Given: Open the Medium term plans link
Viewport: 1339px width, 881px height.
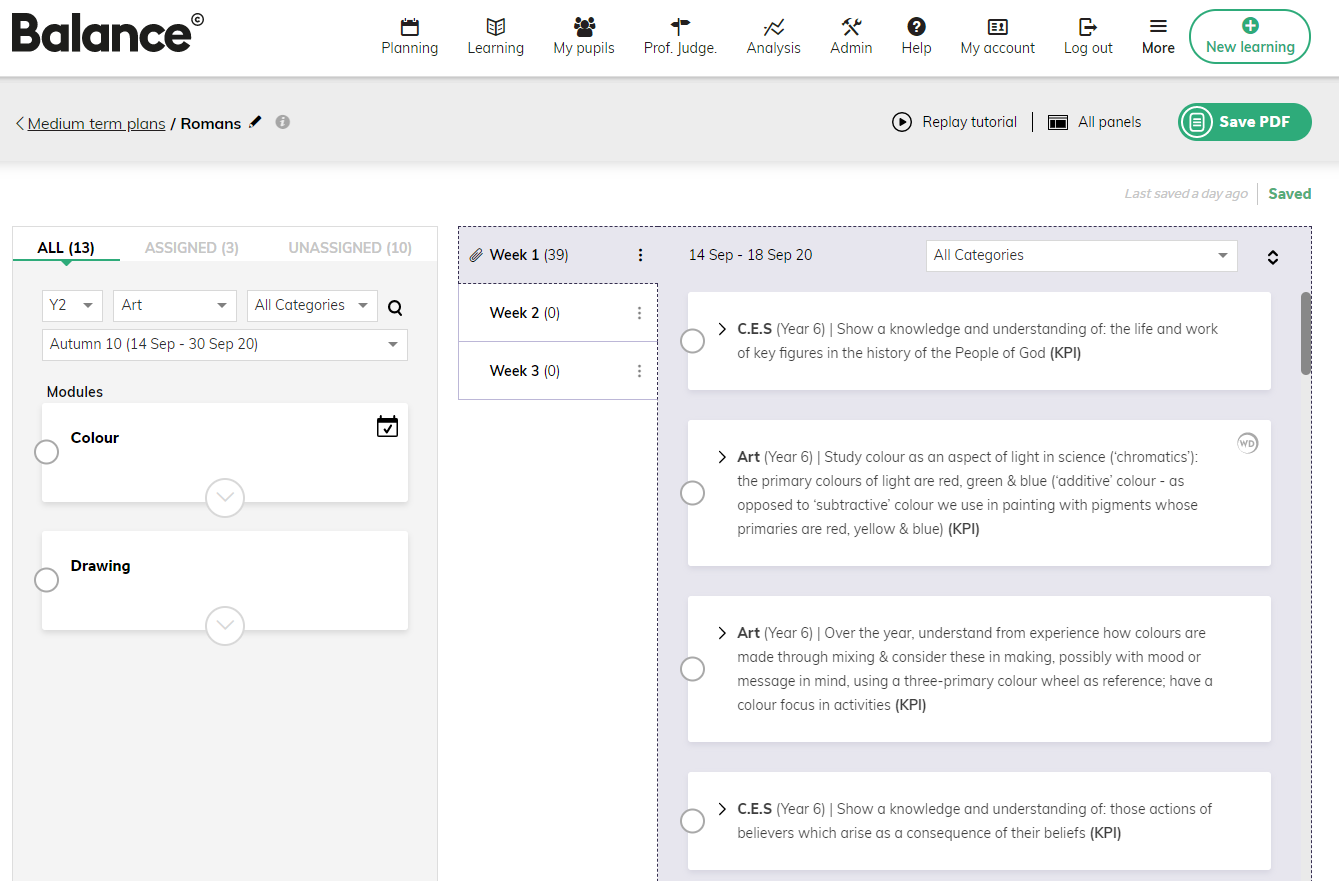Looking at the screenshot, I should (97, 124).
